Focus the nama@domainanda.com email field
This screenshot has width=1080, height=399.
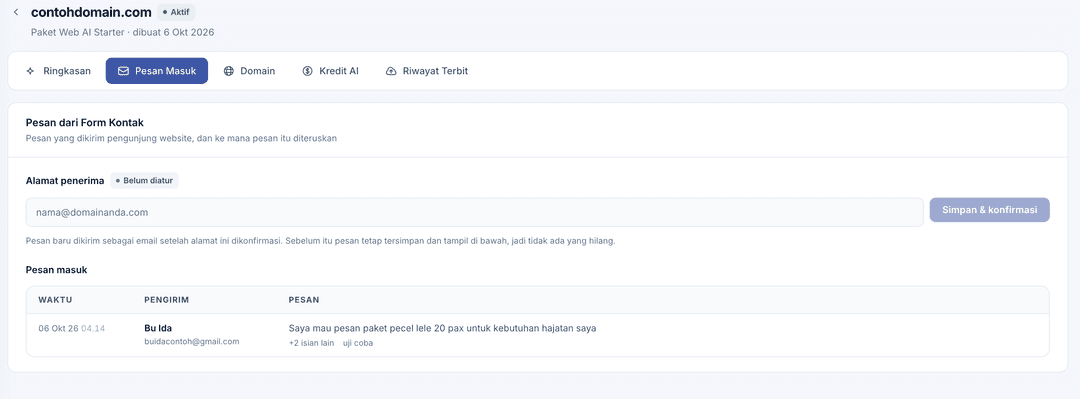475,212
